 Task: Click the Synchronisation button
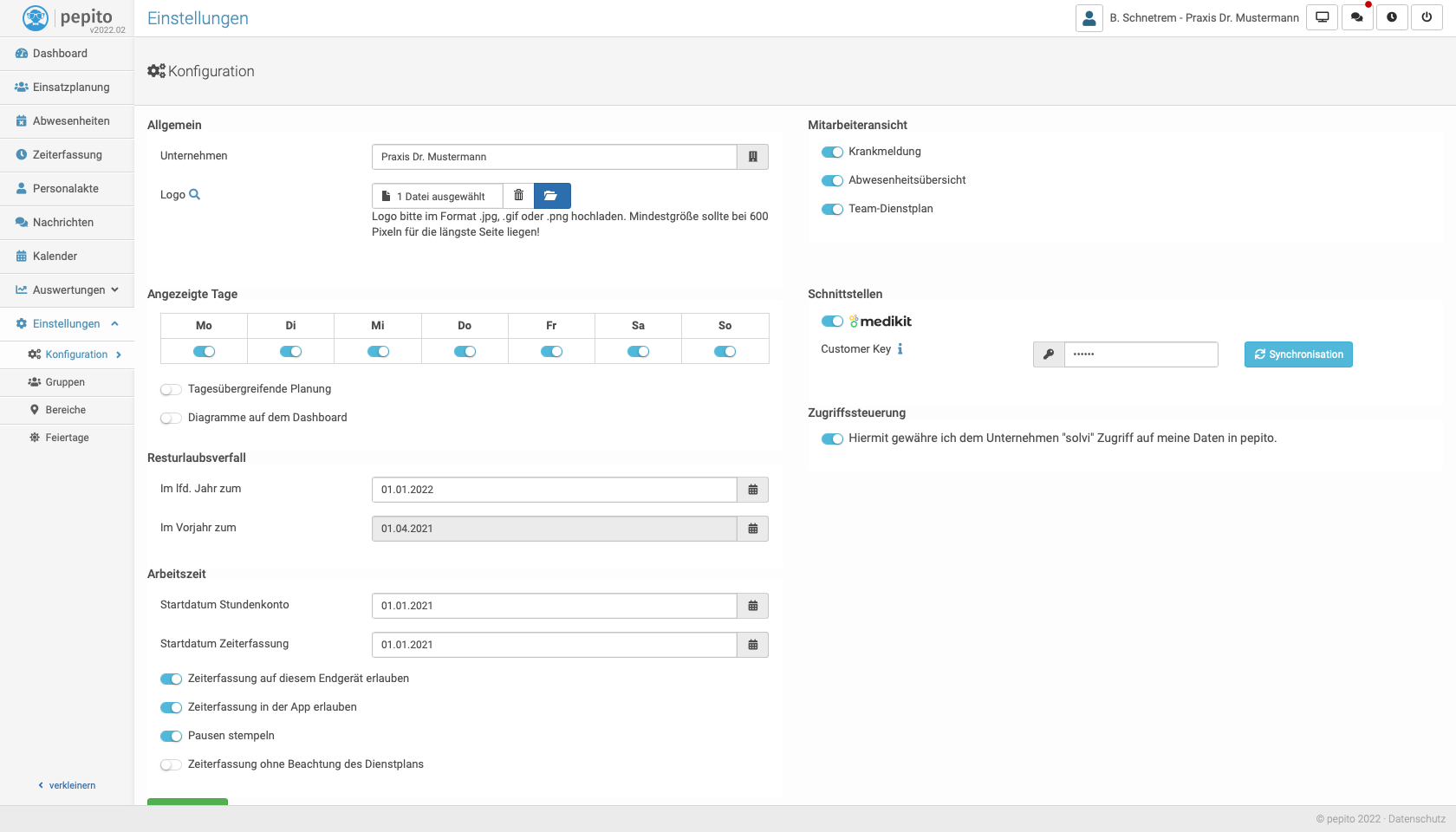(1297, 354)
